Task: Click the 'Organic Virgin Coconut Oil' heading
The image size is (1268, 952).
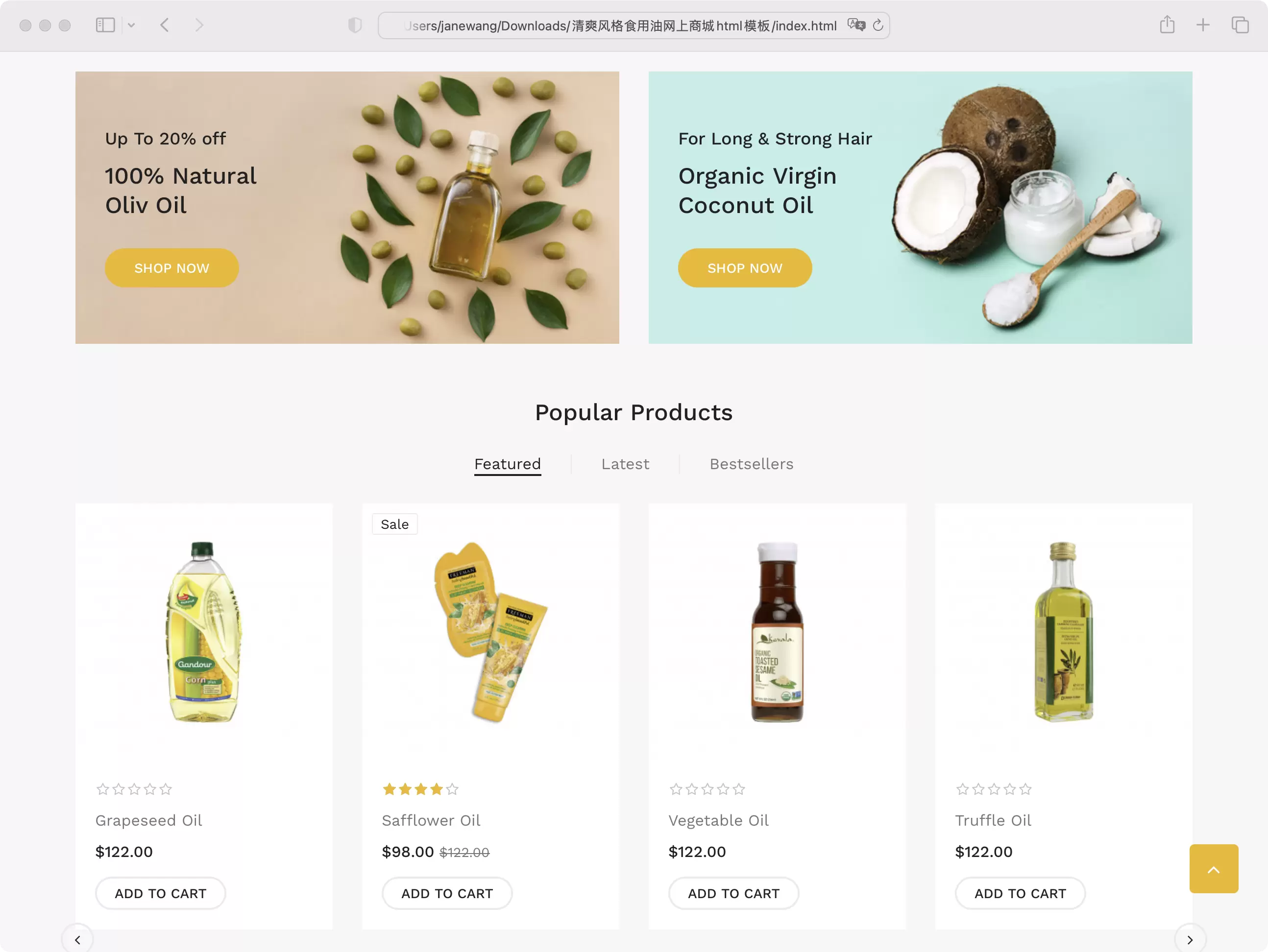Action: (757, 190)
